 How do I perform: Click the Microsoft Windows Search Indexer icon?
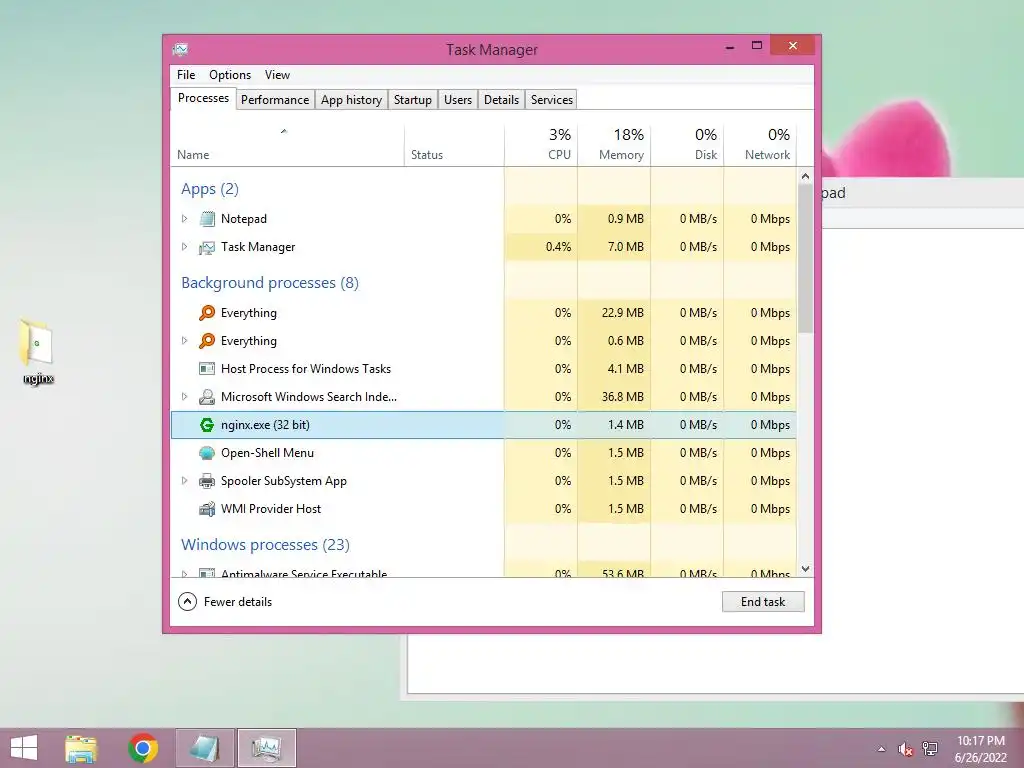click(x=207, y=396)
